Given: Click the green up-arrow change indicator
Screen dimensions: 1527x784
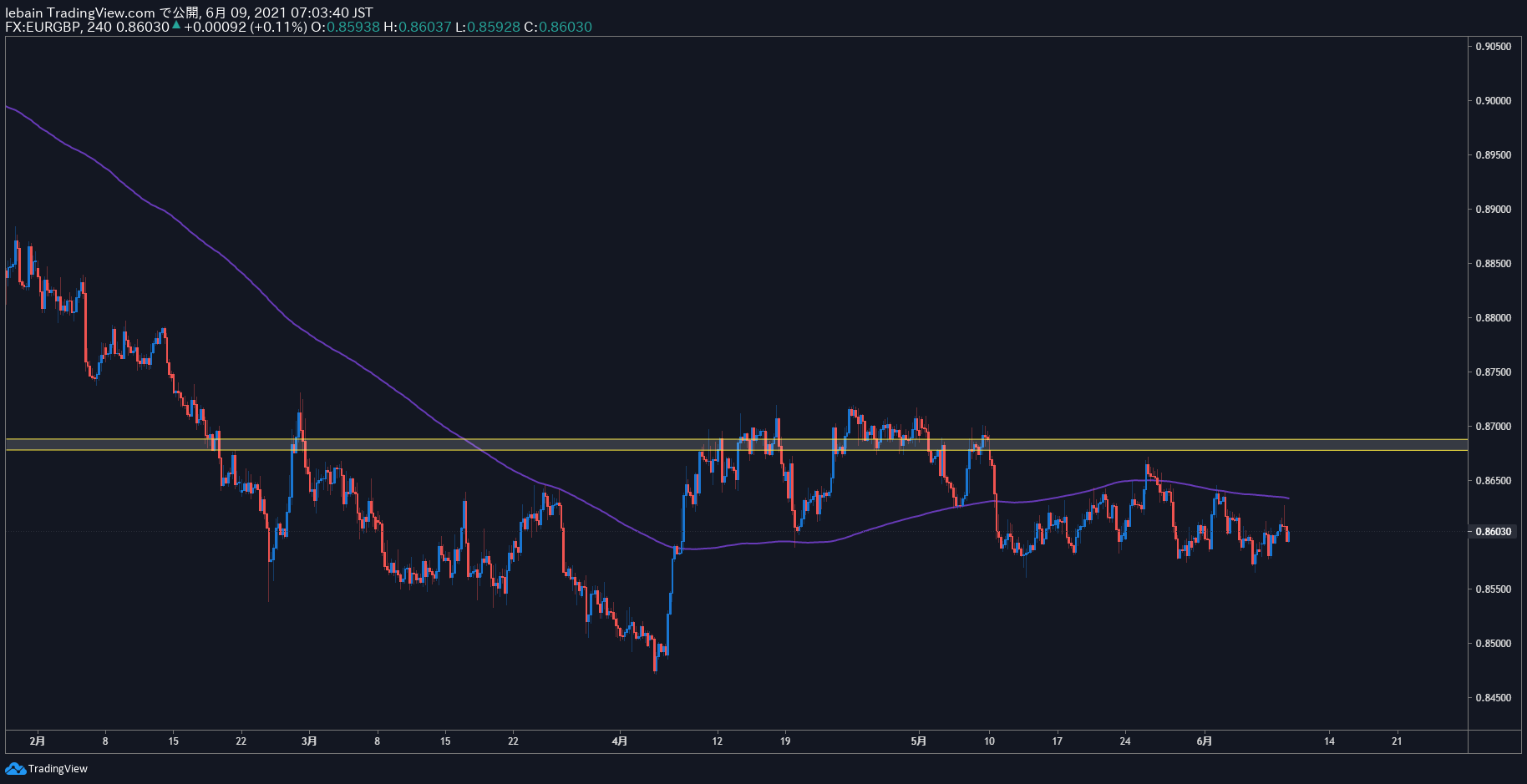Looking at the screenshot, I should (x=176, y=26).
